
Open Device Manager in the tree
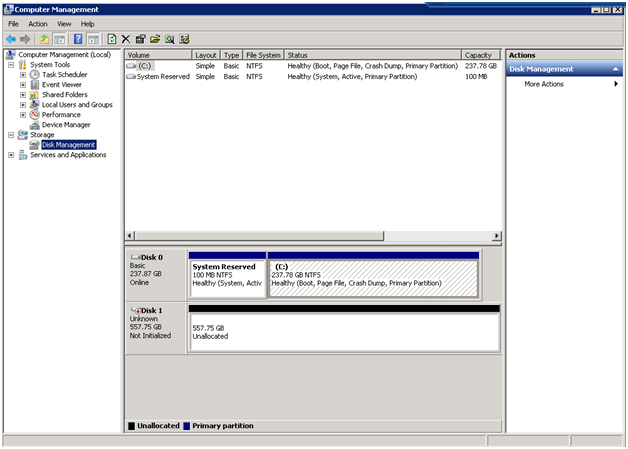point(66,125)
